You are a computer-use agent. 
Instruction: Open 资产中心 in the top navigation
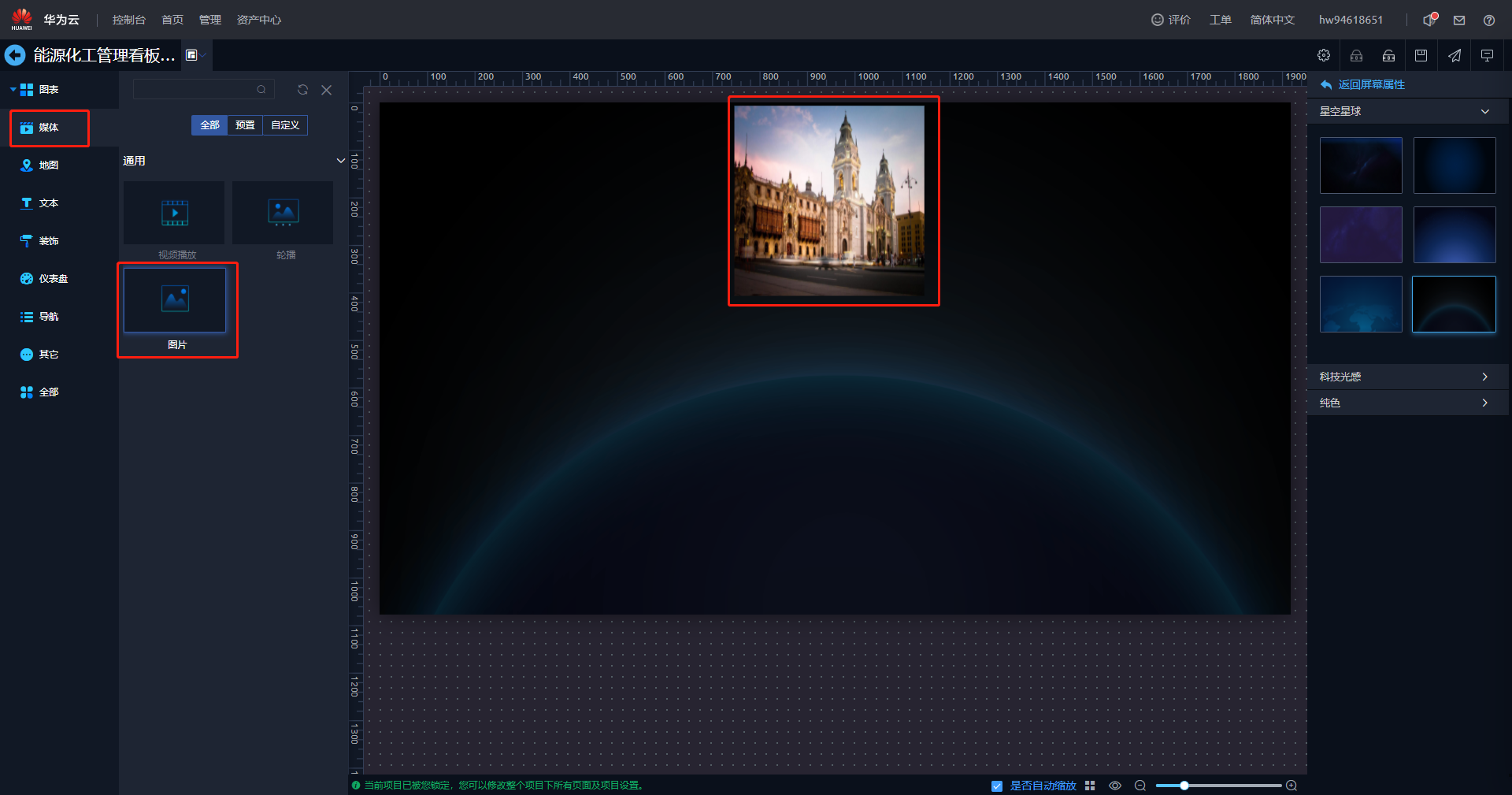tap(259, 20)
